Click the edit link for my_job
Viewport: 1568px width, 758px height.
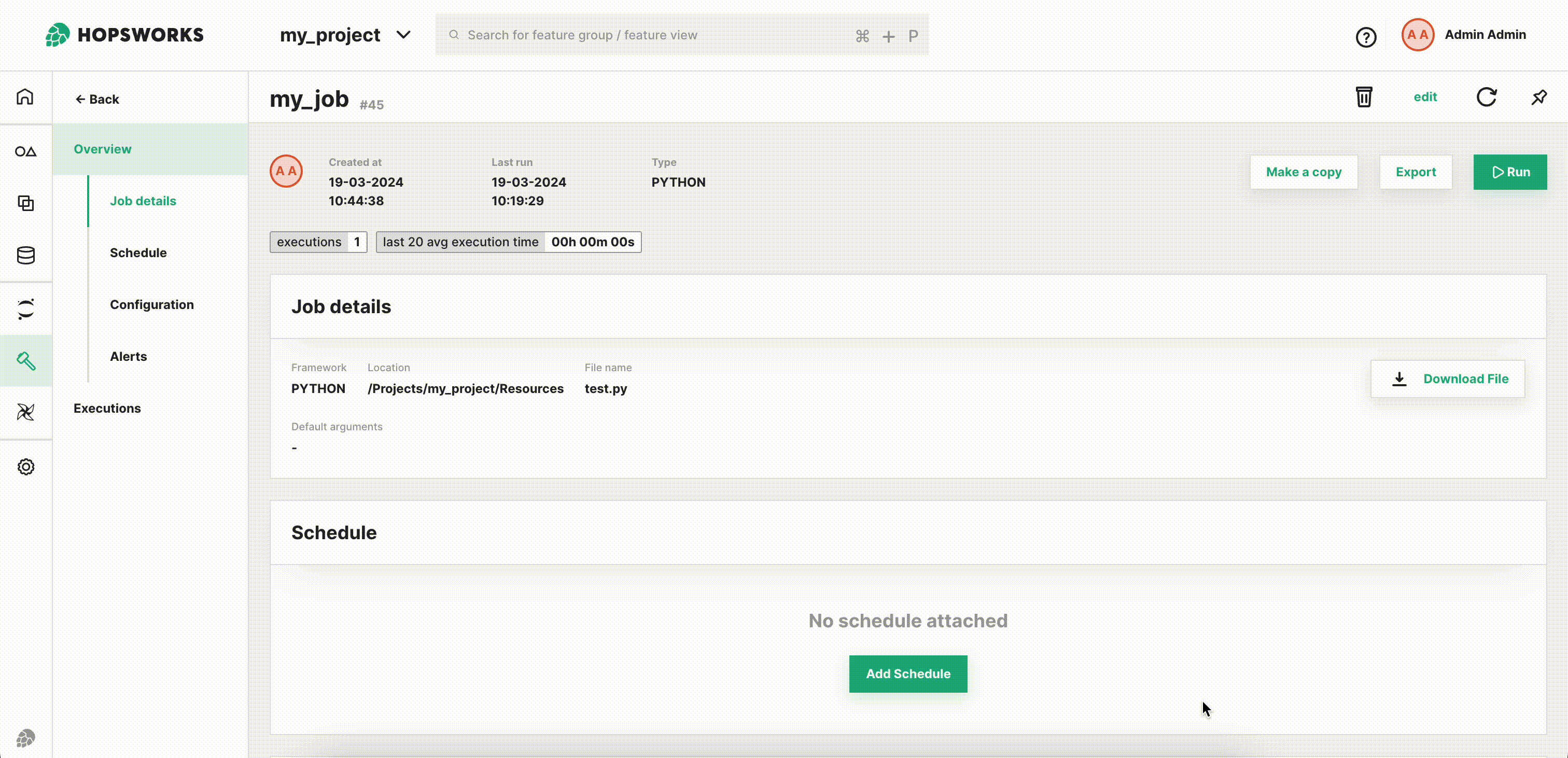click(x=1424, y=97)
